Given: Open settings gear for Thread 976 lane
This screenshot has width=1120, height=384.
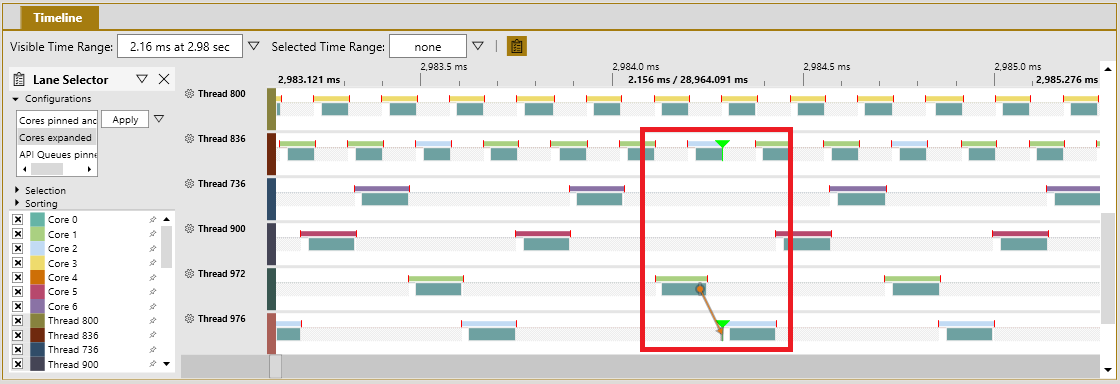Looking at the screenshot, I should point(189,318).
